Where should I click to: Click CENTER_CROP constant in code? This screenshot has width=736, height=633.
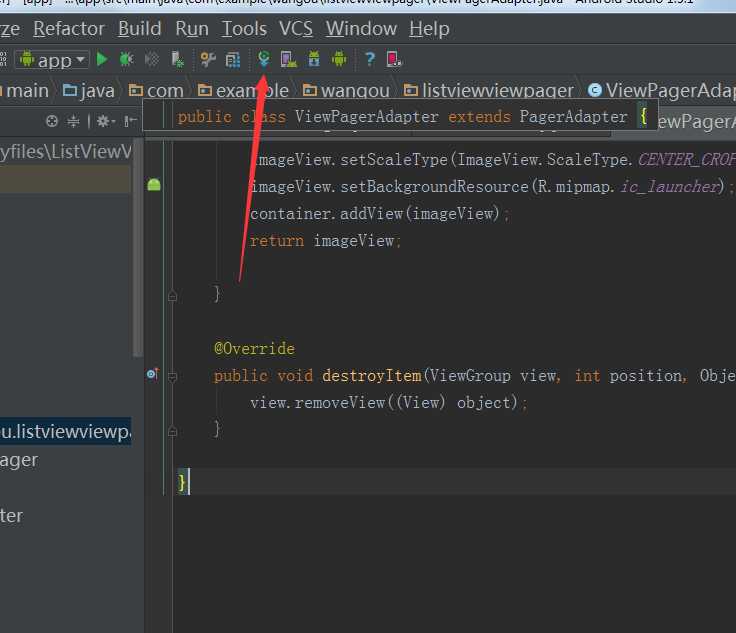point(687,160)
